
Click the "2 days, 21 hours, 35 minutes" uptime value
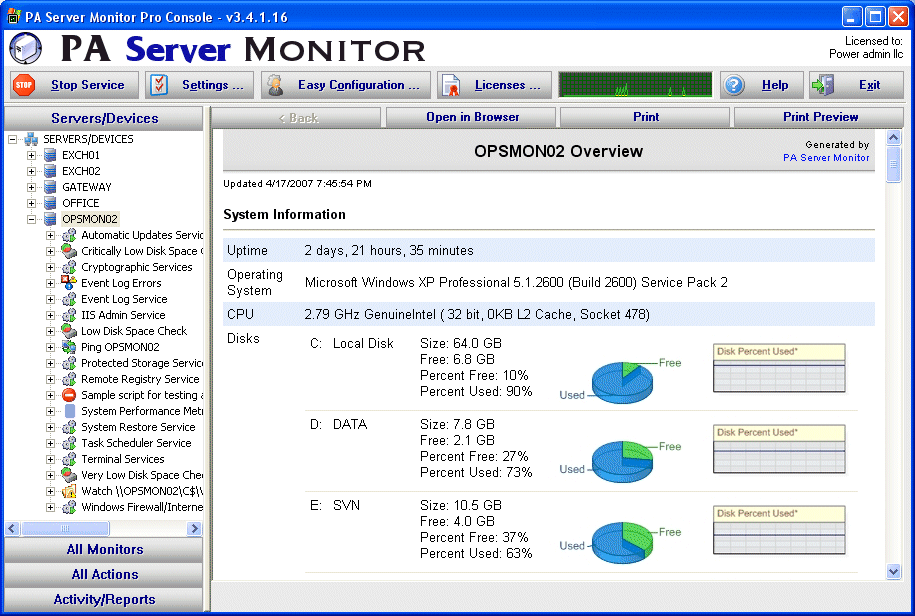[389, 250]
